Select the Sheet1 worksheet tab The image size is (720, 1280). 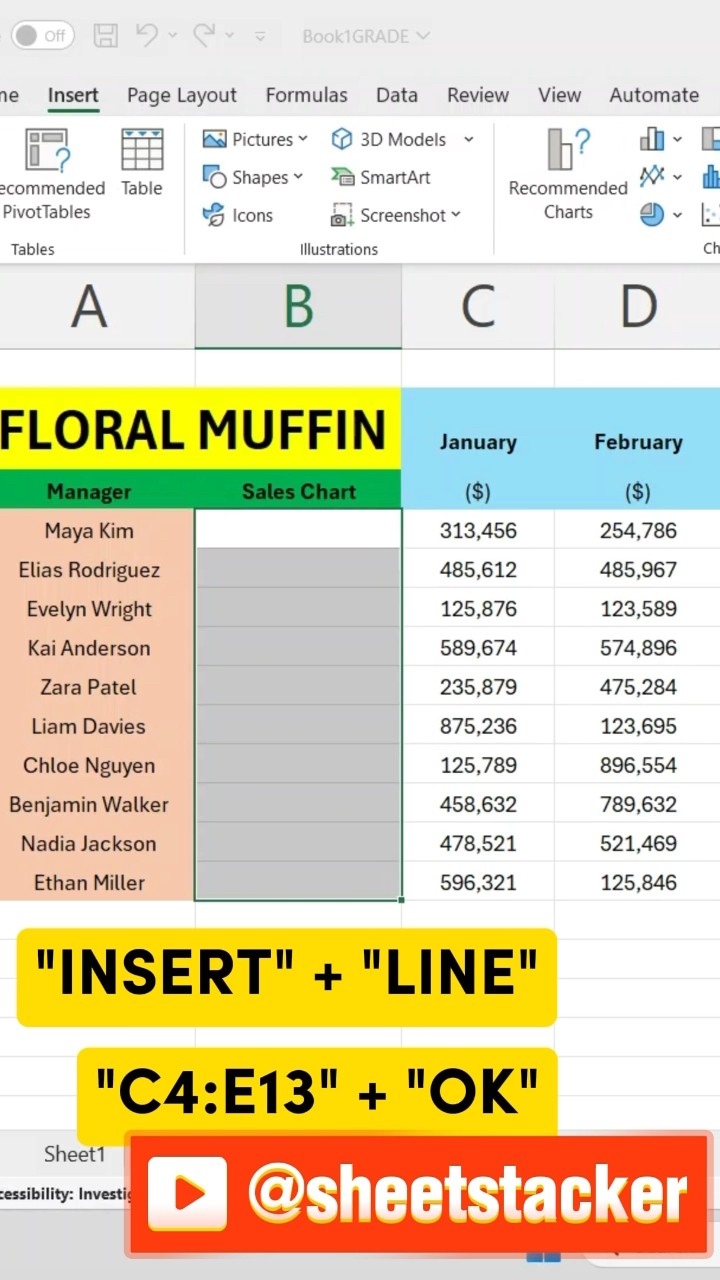coord(75,1154)
